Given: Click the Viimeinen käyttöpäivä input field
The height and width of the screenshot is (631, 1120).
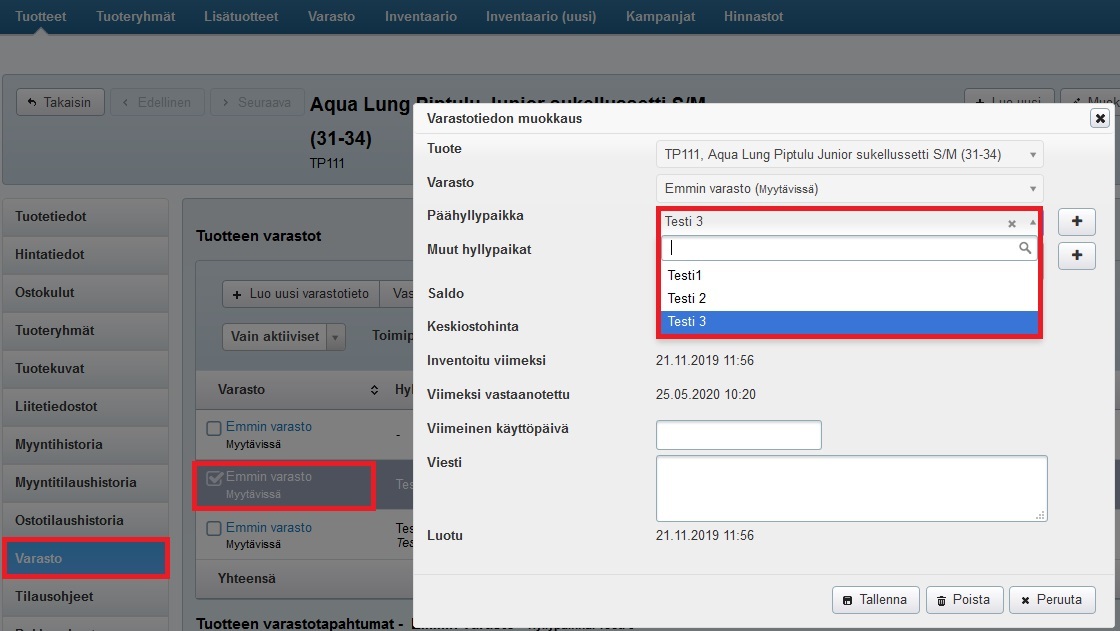Looking at the screenshot, I should point(738,435).
